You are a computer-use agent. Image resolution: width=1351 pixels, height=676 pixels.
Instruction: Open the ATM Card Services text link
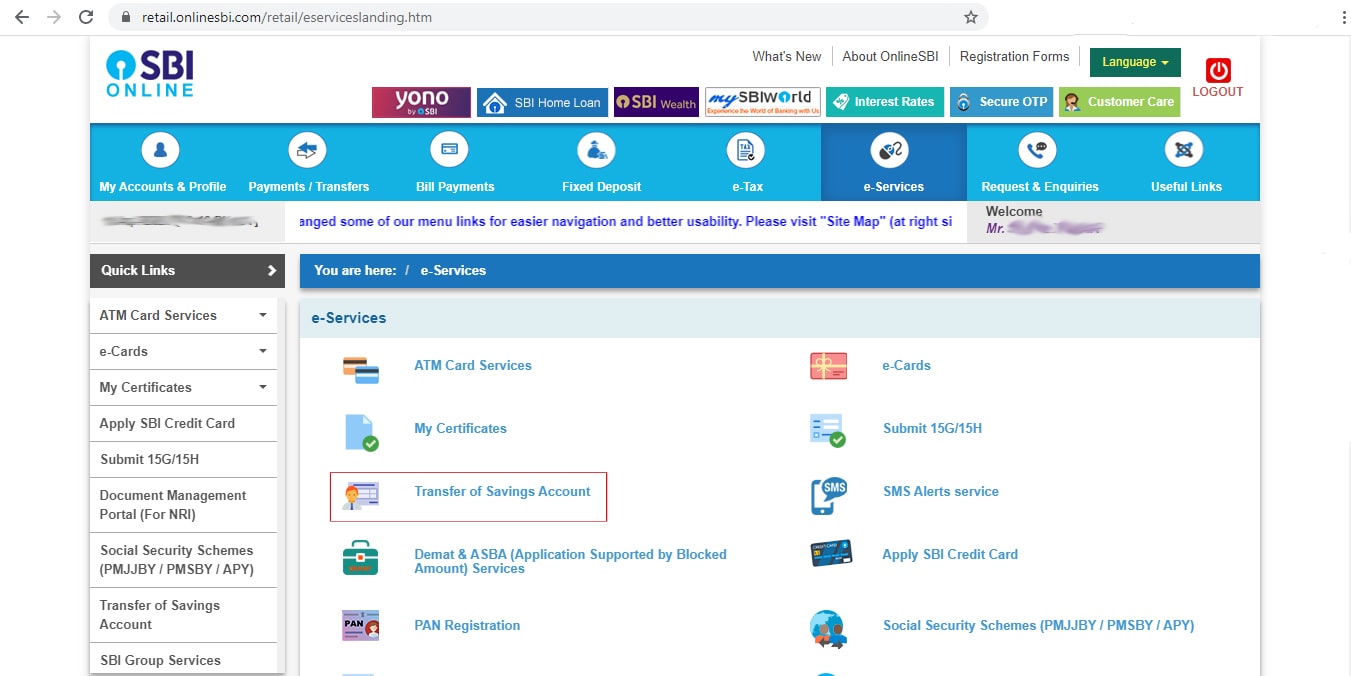click(x=473, y=365)
